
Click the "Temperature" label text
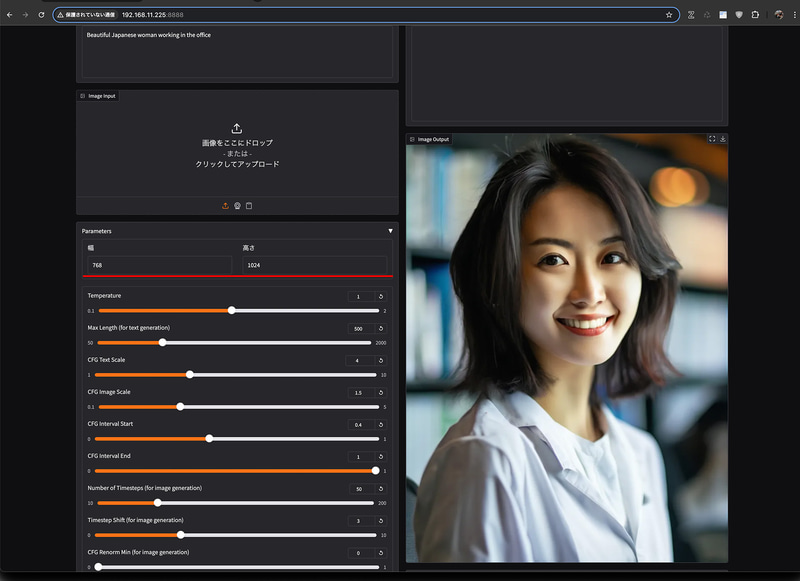(x=104, y=296)
